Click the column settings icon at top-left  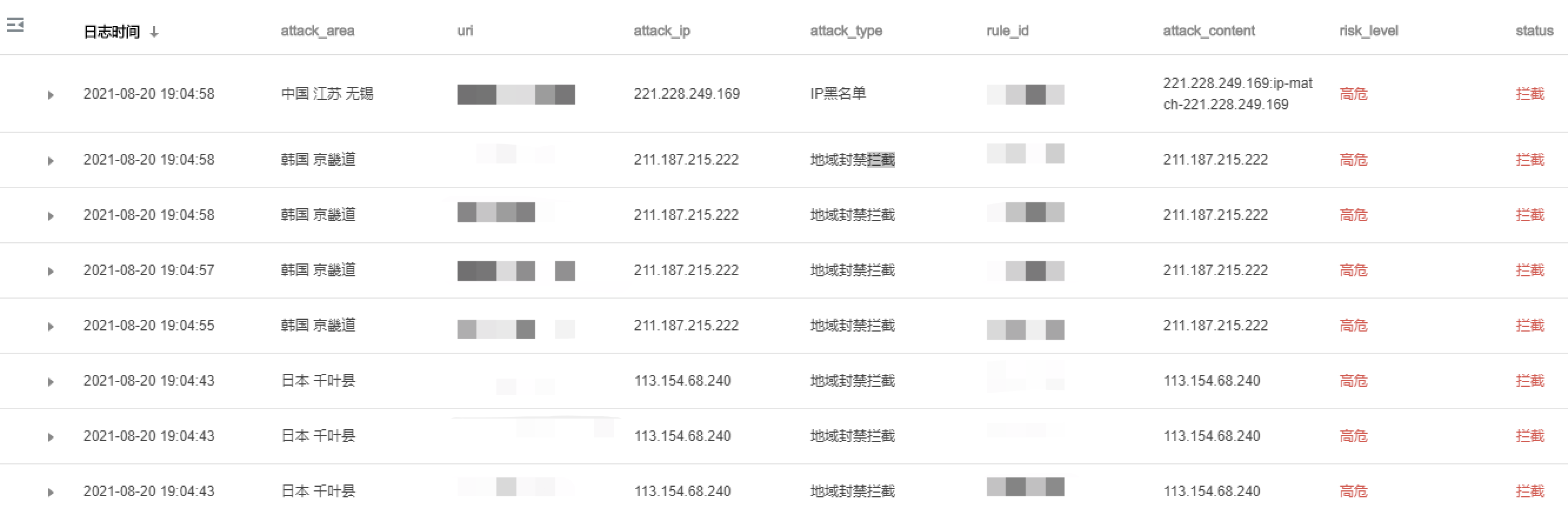(x=15, y=25)
